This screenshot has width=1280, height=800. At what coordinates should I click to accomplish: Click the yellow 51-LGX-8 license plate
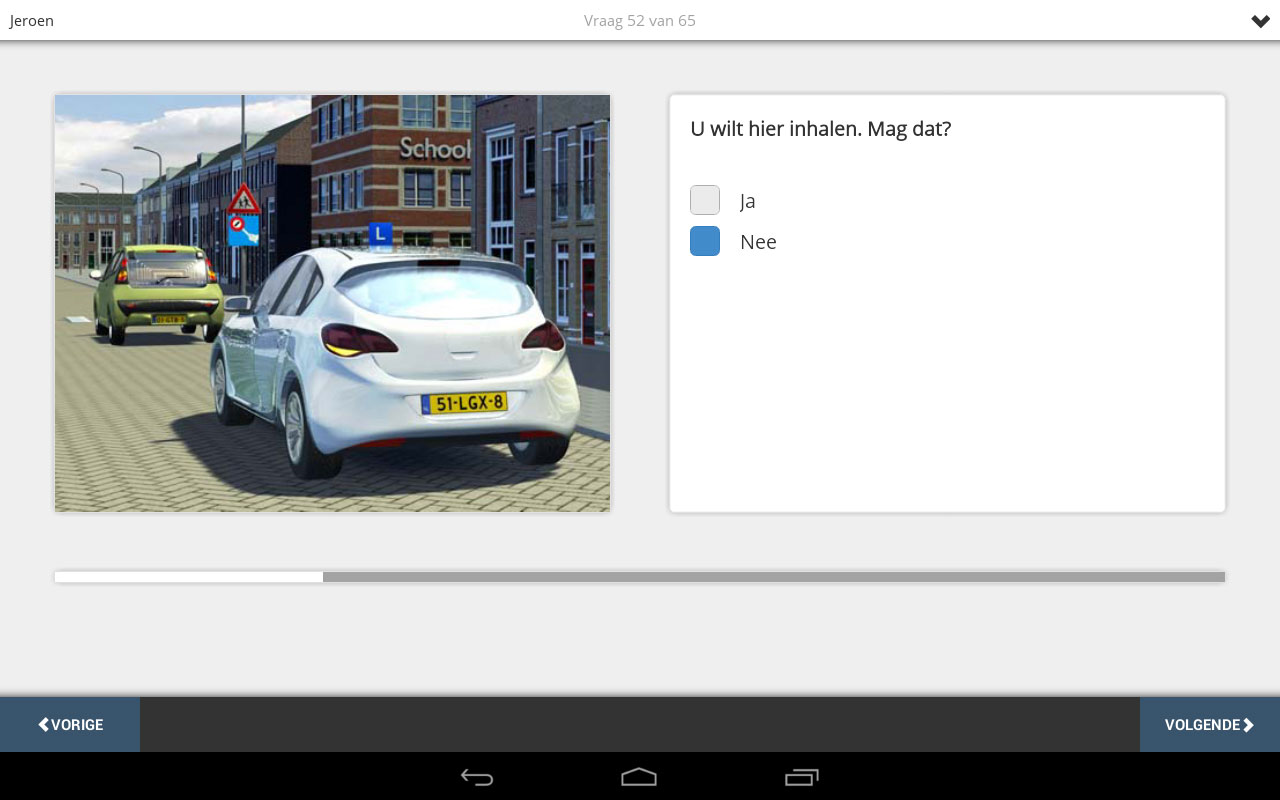coord(465,403)
